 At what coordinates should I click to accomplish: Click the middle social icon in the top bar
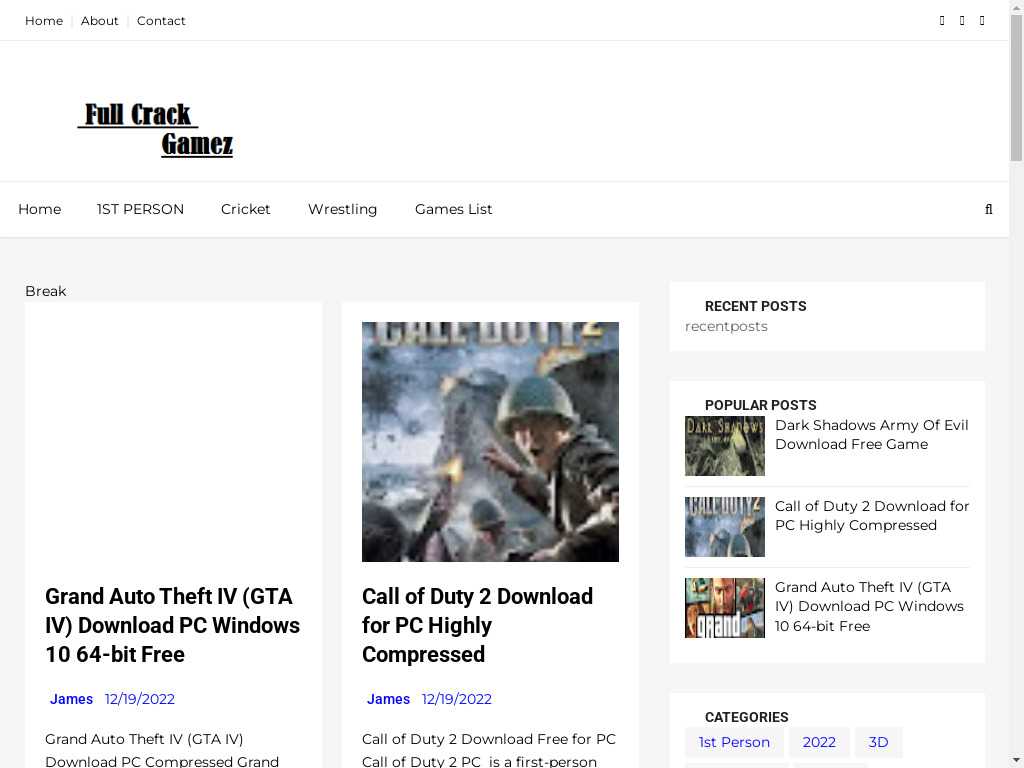point(962,21)
